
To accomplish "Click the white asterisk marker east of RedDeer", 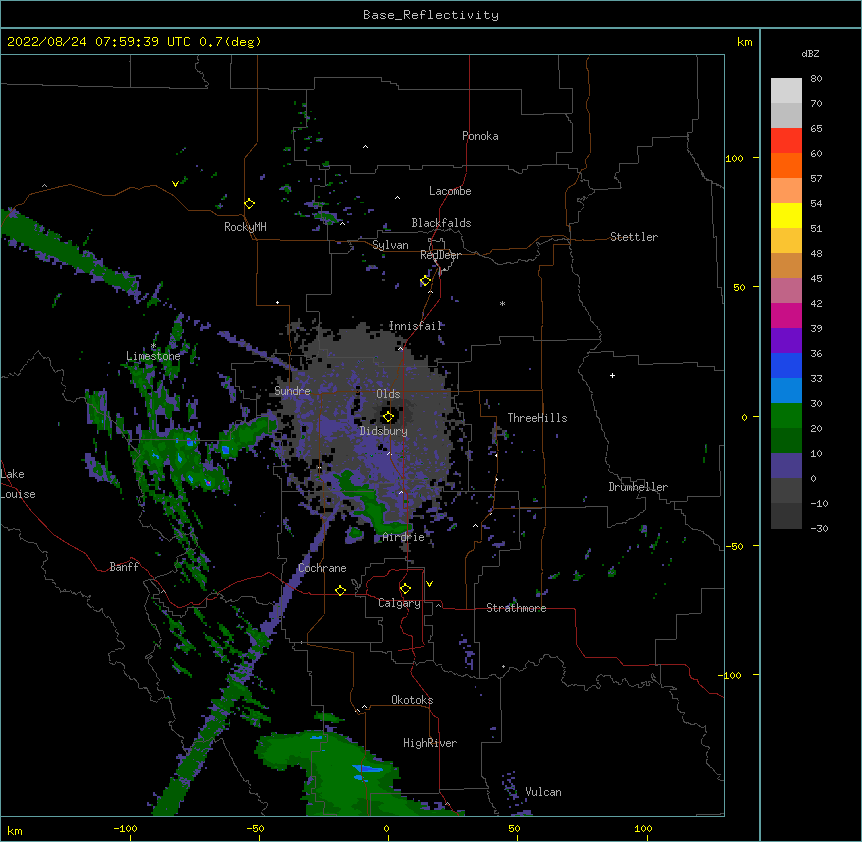I will 502,303.
